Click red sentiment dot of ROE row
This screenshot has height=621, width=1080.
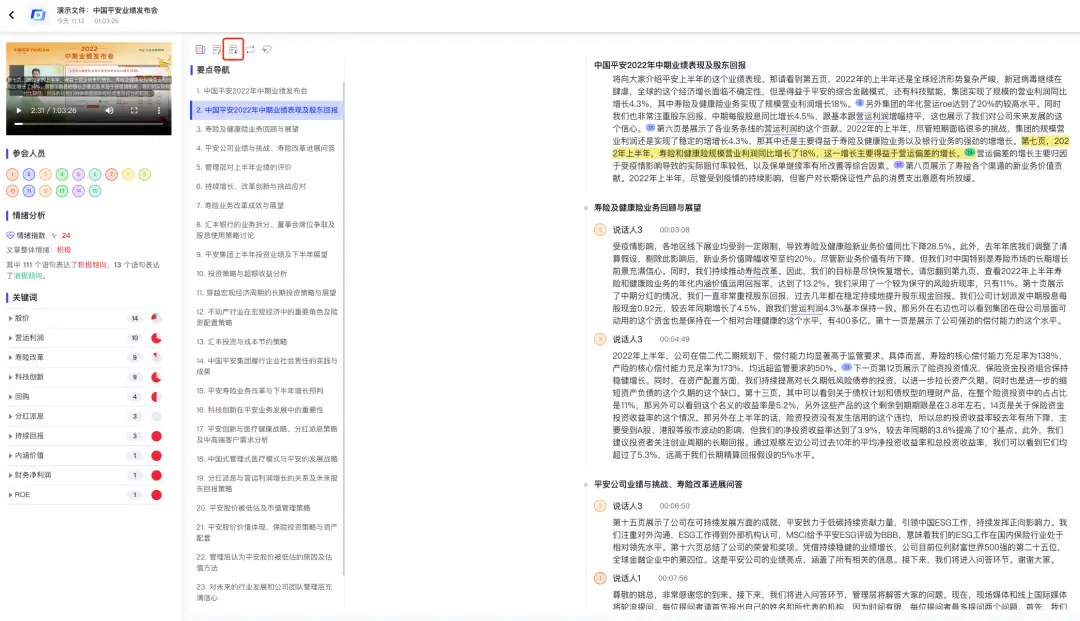pos(156,495)
